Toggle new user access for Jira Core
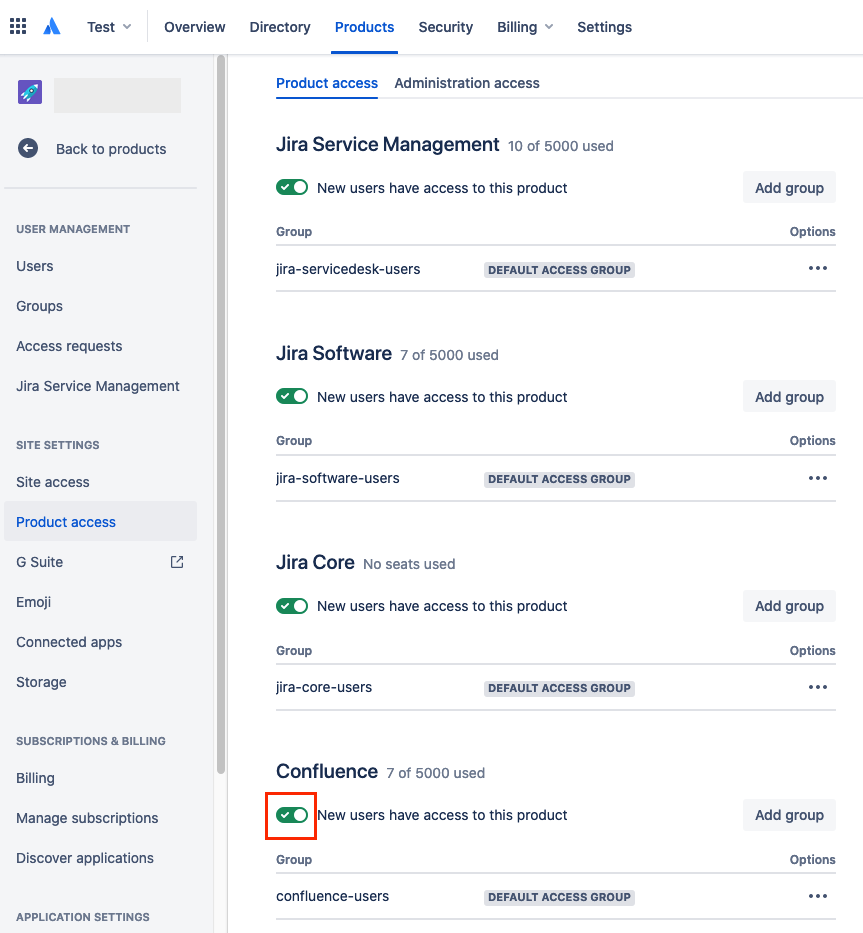 (292, 606)
